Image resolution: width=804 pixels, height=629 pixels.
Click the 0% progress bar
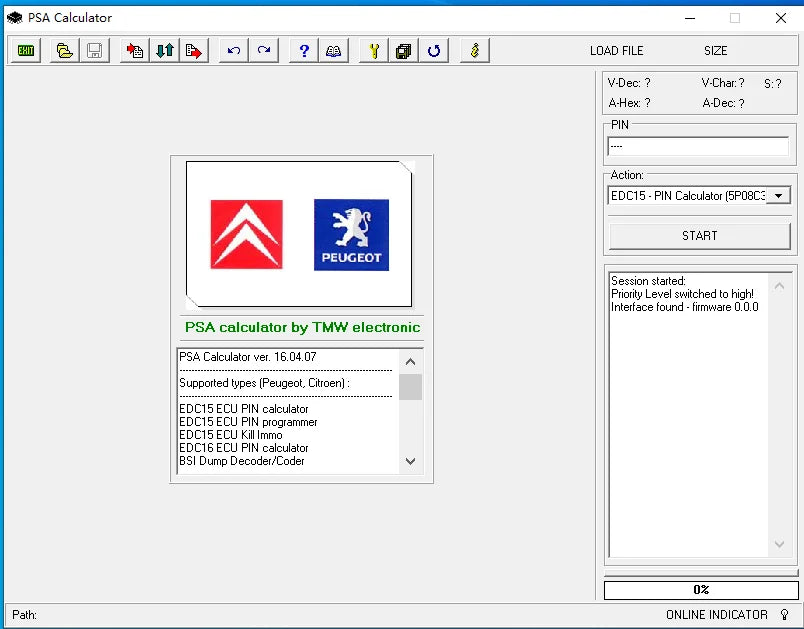point(701,590)
